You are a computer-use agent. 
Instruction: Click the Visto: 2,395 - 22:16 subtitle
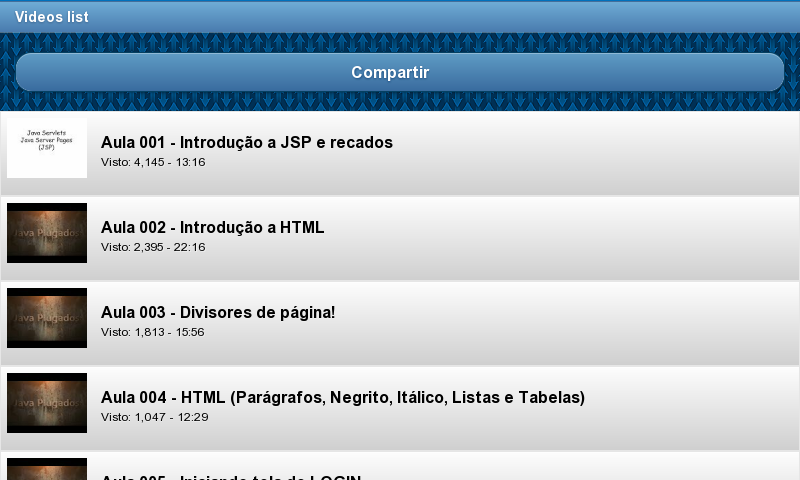(x=153, y=247)
